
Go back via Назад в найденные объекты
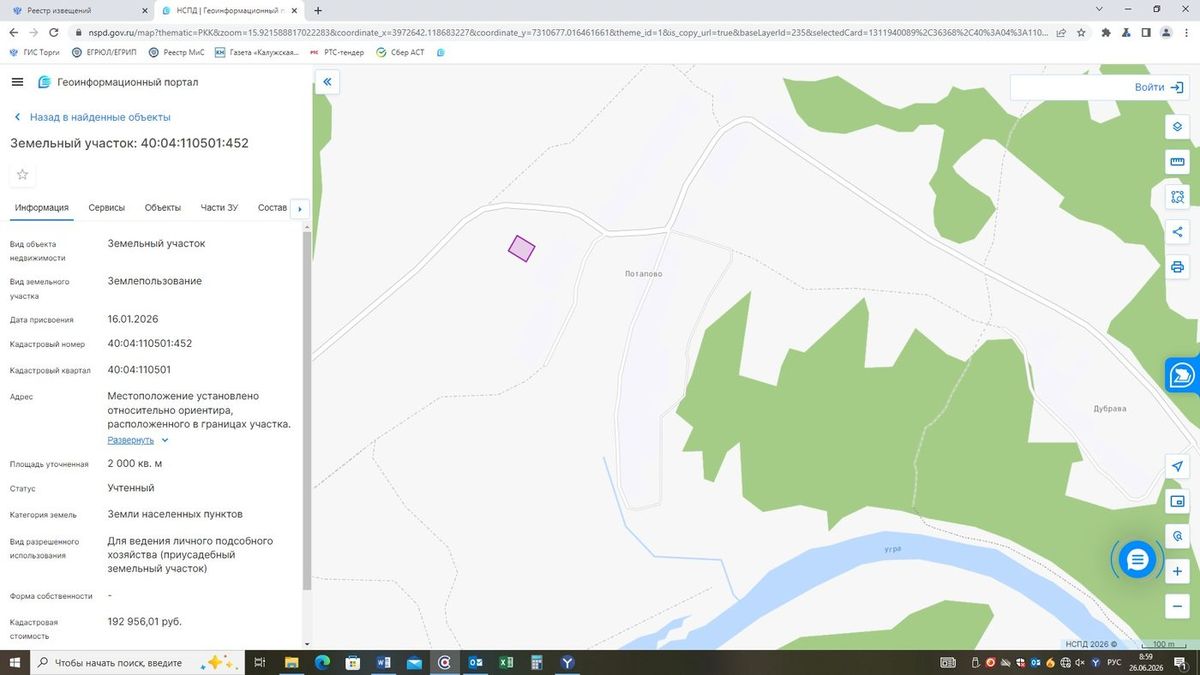pos(91,117)
